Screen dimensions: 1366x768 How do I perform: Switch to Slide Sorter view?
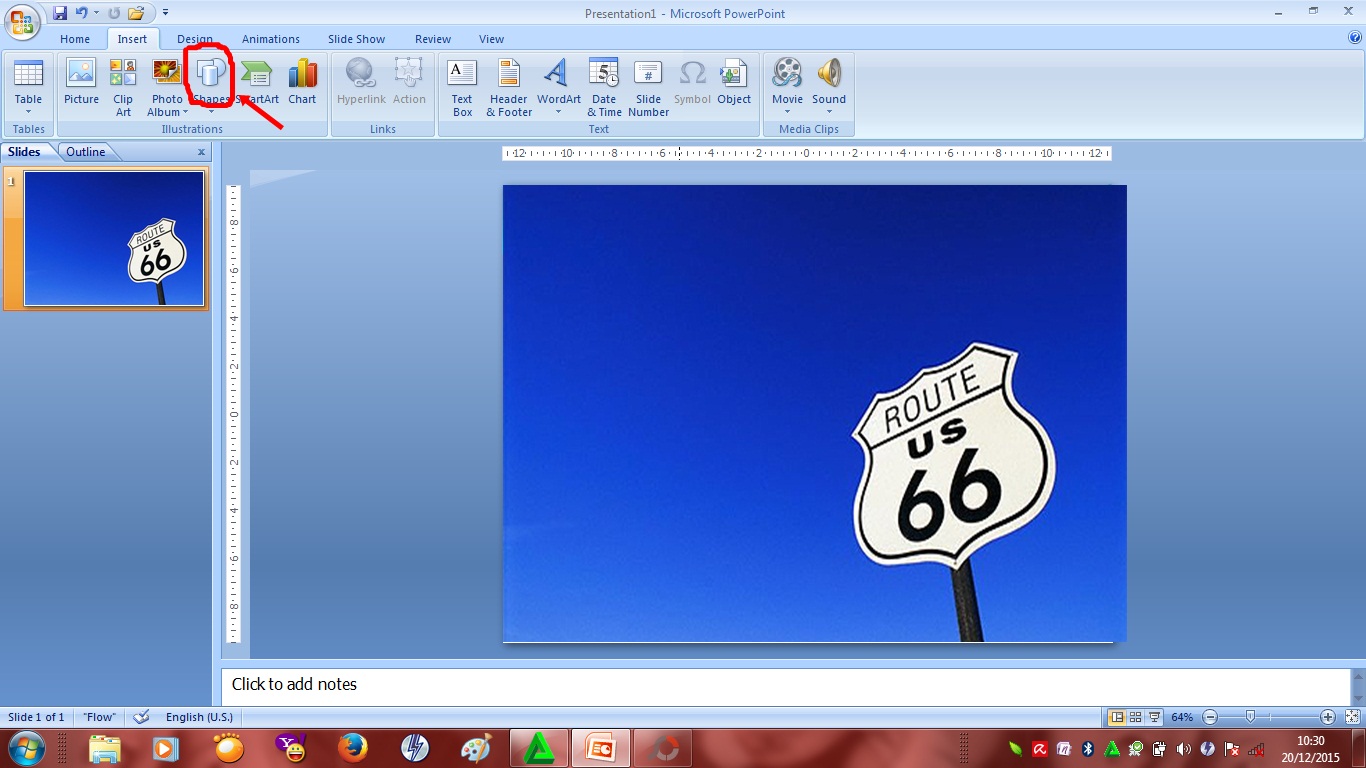tap(1135, 717)
